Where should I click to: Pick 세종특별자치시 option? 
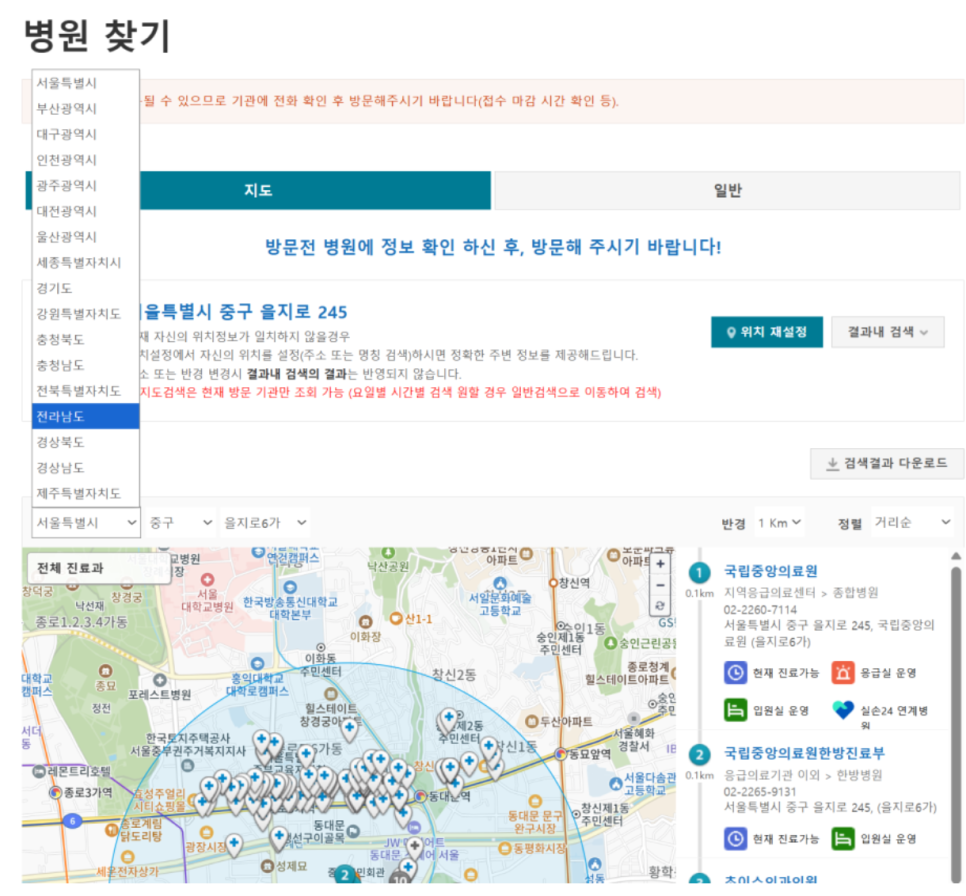click(86, 263)
